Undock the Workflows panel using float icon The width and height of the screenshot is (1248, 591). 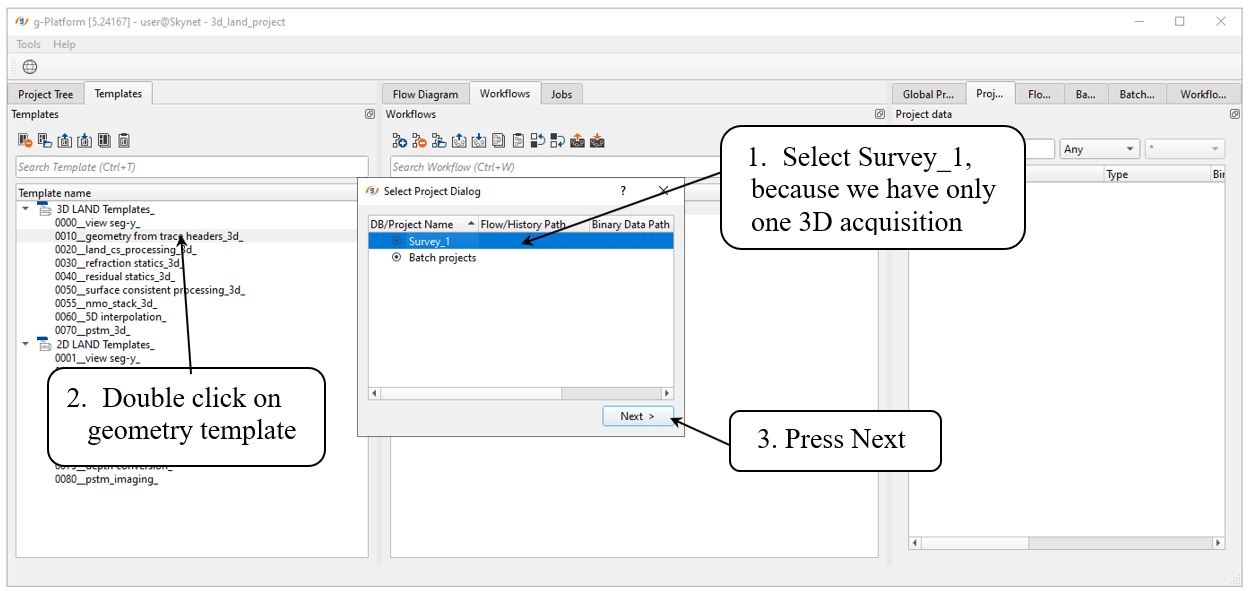(880, 115)
